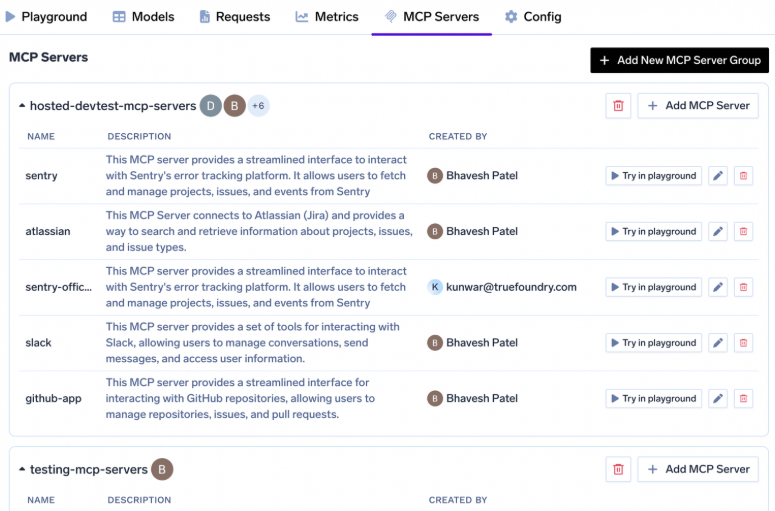Viewport: 775px width, 511px height.
Task: Click the sentry-offic... server name
Action: point(59,287)
